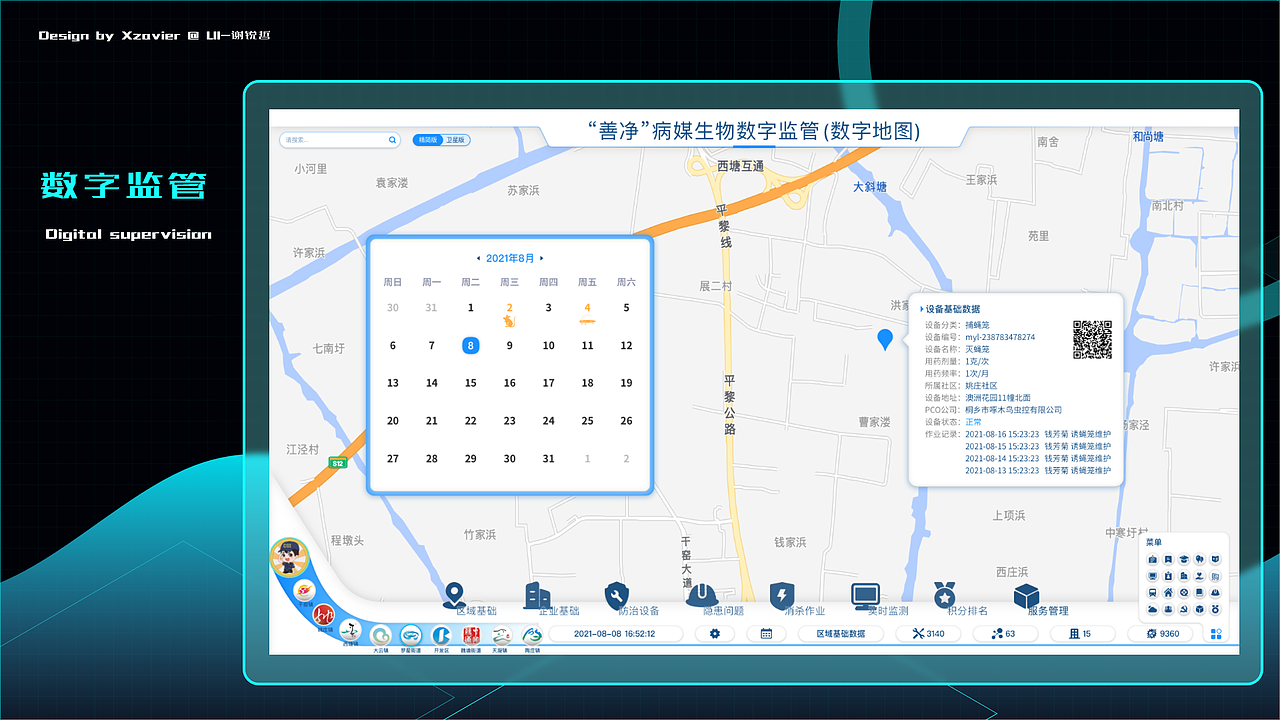Select the 西塘镇 town icon

(350, 630)
